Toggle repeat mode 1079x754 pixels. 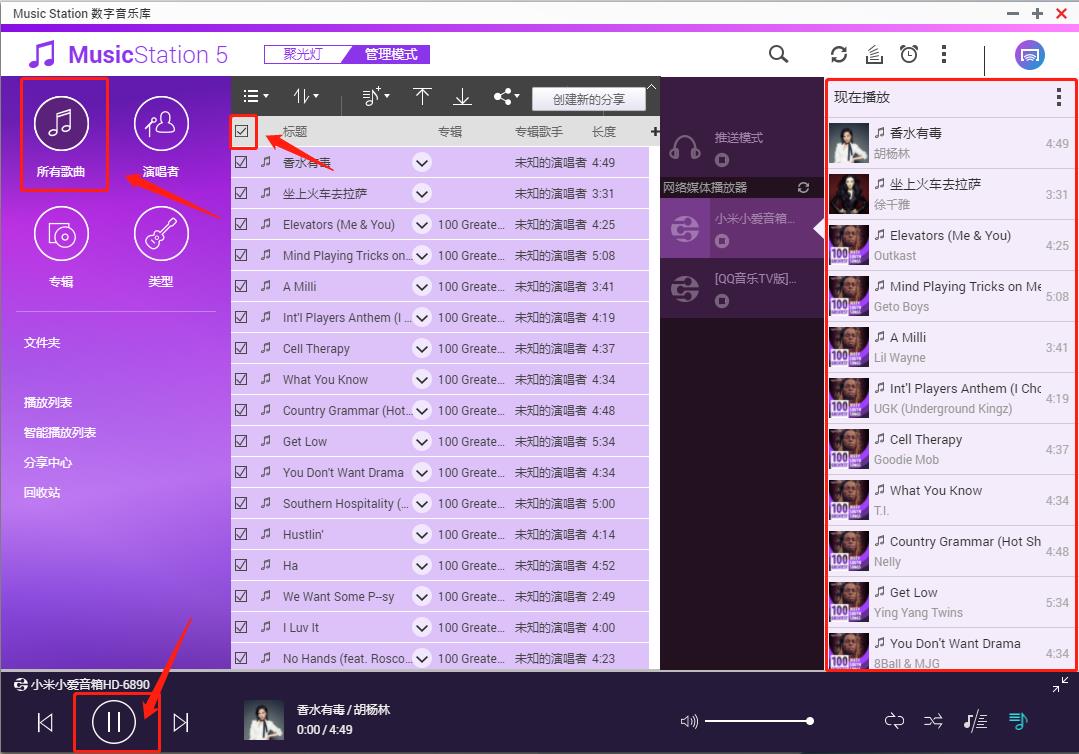(x=894, y=721)
